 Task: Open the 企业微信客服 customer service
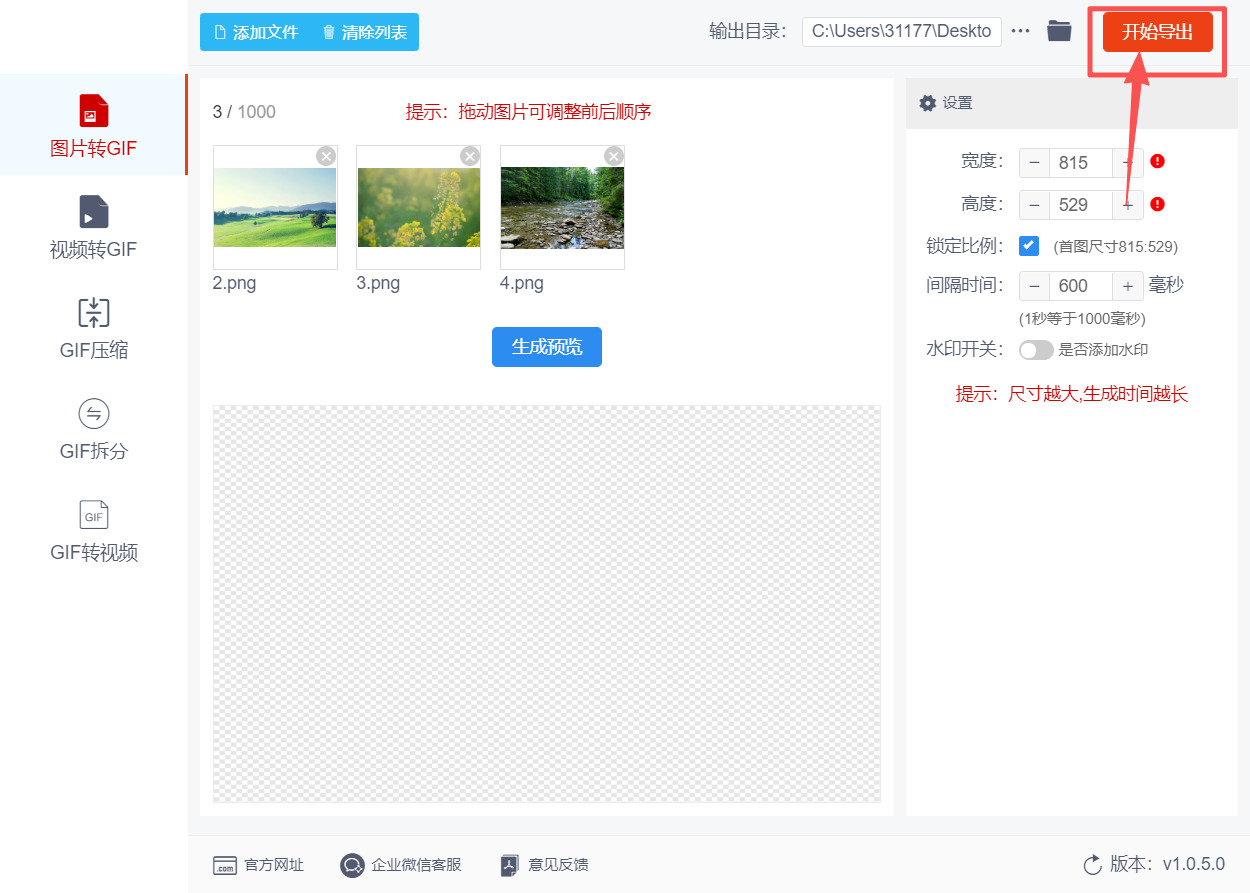(x=400, y=865)
